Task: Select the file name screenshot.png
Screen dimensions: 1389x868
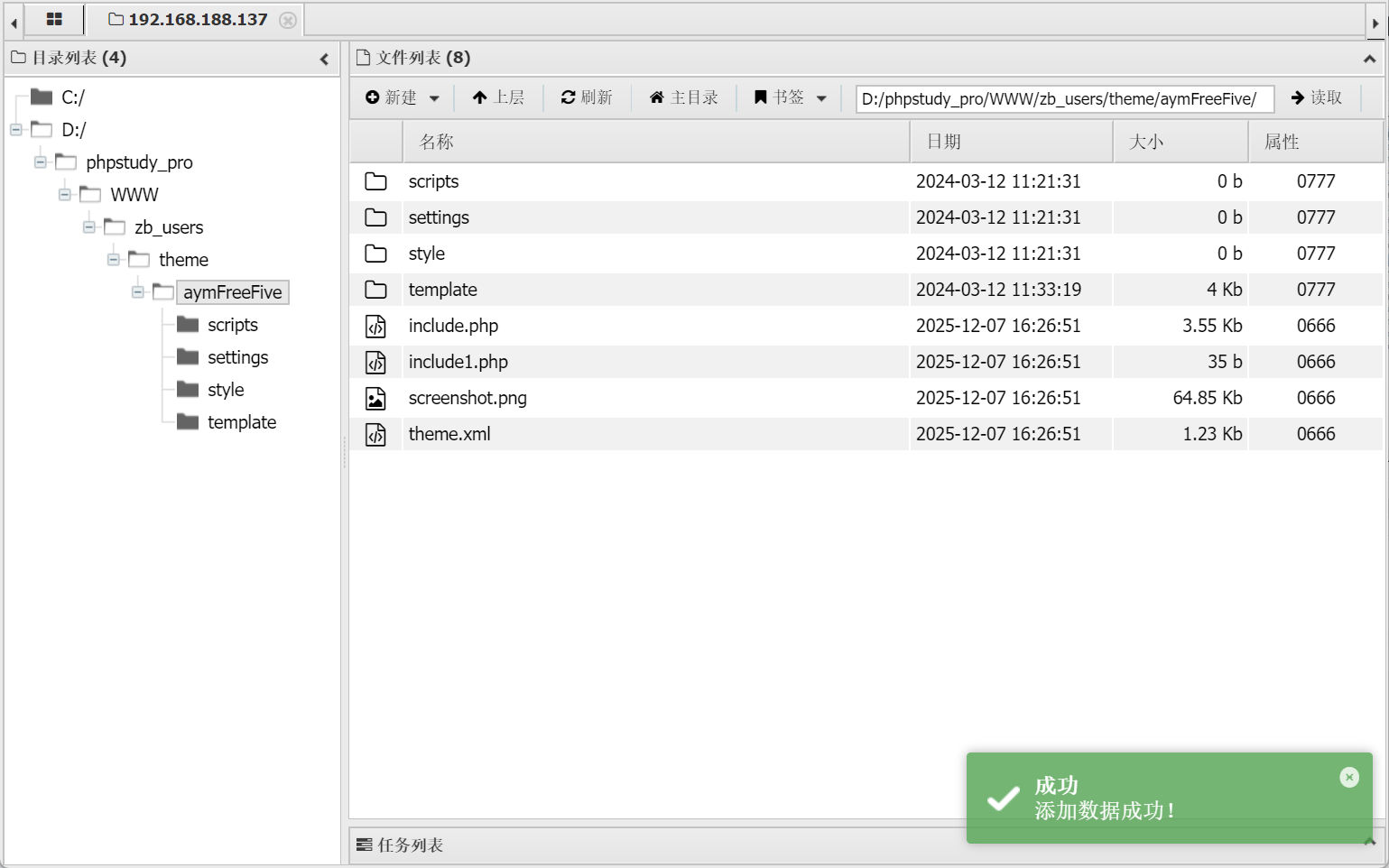Action: click(468, 398)
